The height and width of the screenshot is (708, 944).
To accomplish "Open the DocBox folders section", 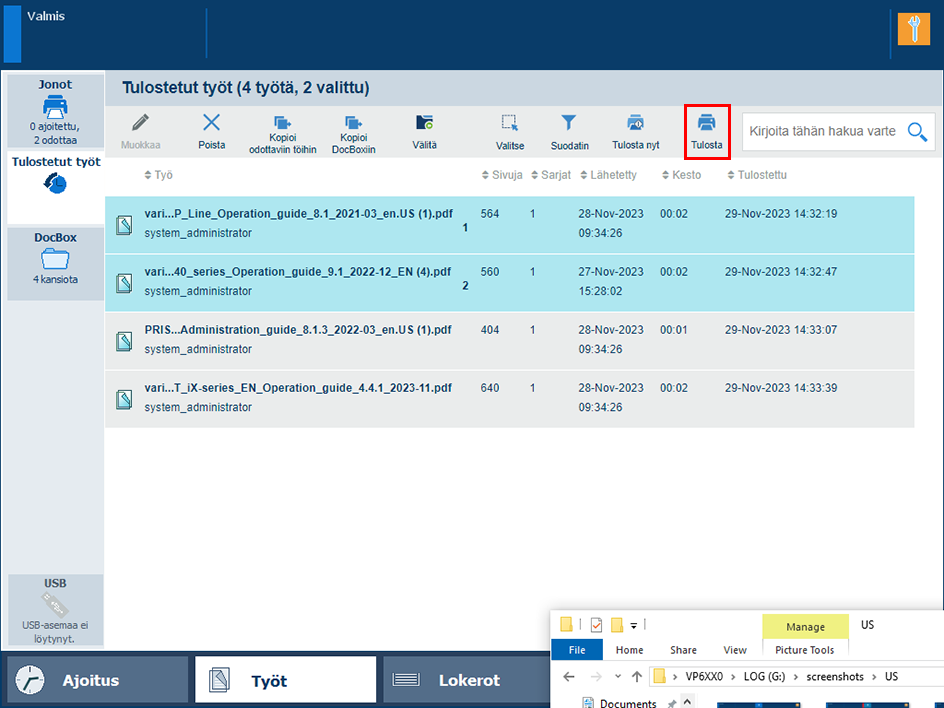I will (x=55, y=263).
